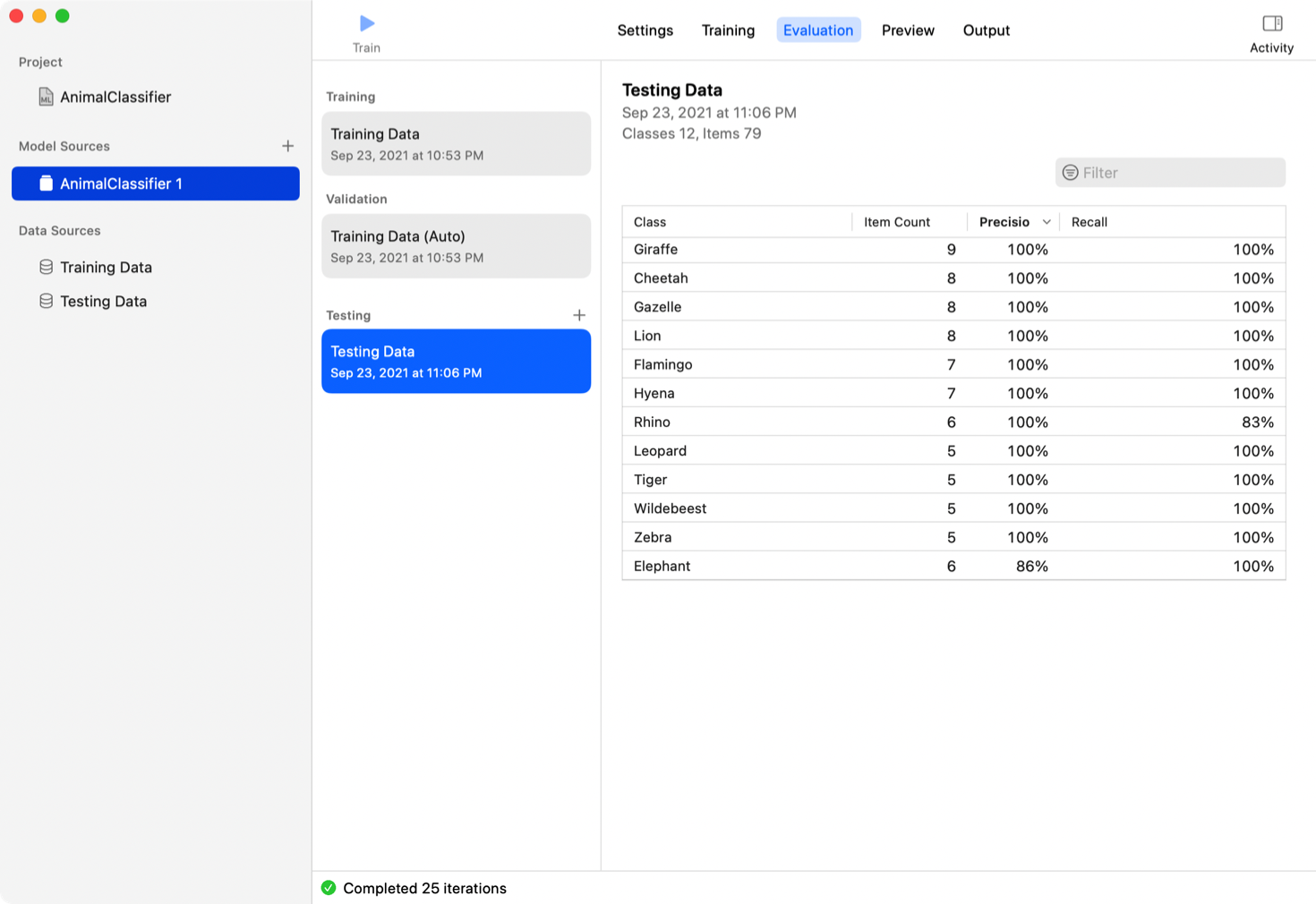Click the green completed status checkmark

pyautogui.click(x=329, y=888)
